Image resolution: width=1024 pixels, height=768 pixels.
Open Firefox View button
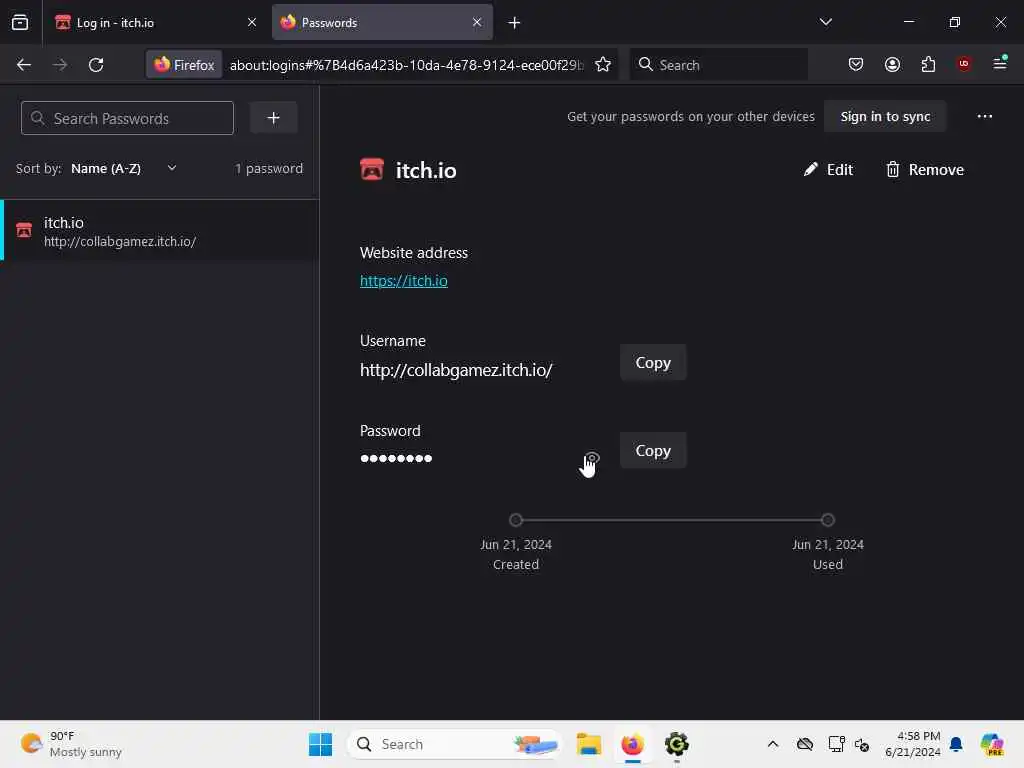point(20,23)
